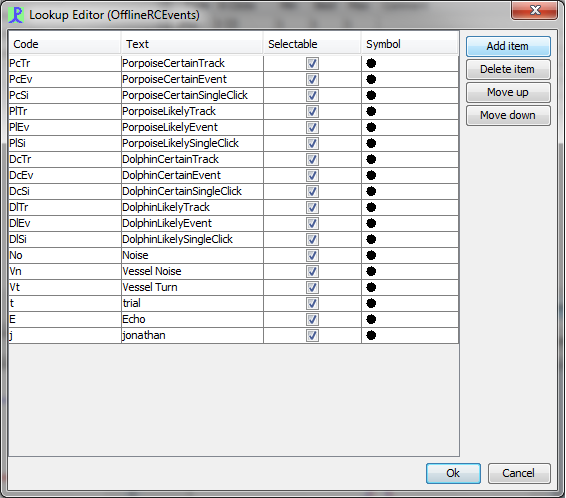Toggle the Vessel Noise selectable checkbox

pos(312,271)
